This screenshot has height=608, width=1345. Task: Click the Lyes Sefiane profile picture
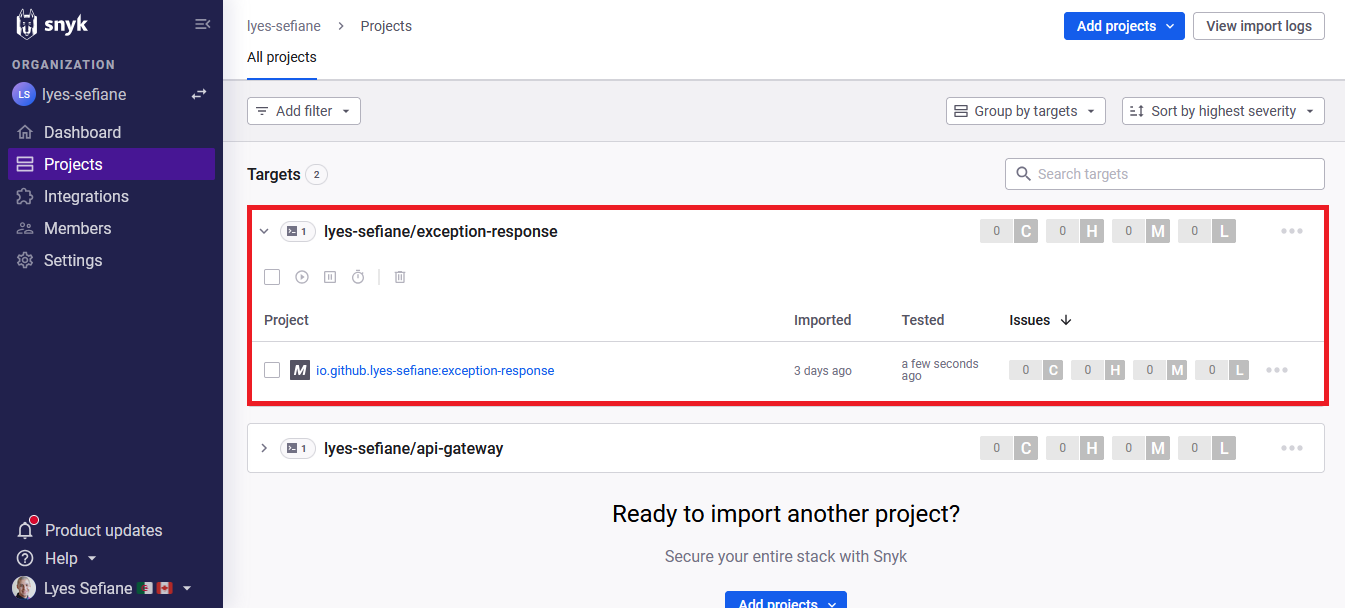click(x=24, y=588)
